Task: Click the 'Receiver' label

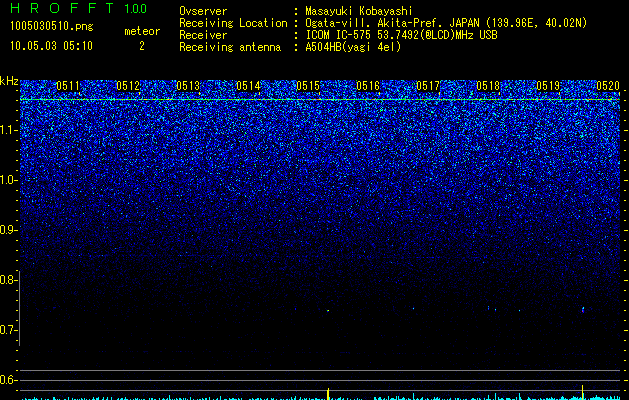Action: click(203, 35)
